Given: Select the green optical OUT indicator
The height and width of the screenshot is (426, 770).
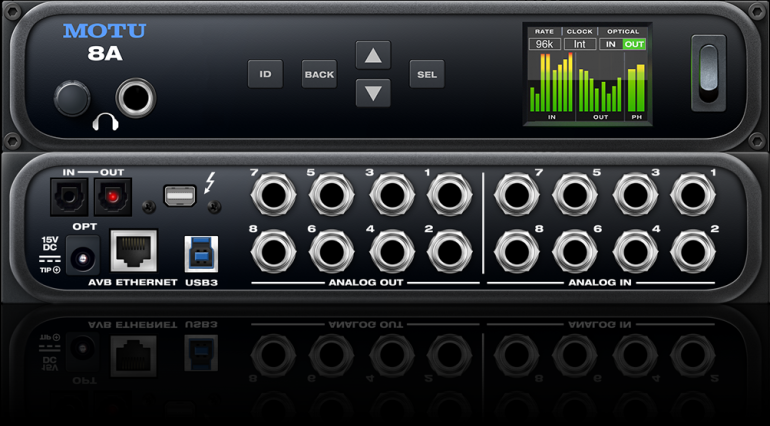Looking at the screenshot, I should point(634,45).
